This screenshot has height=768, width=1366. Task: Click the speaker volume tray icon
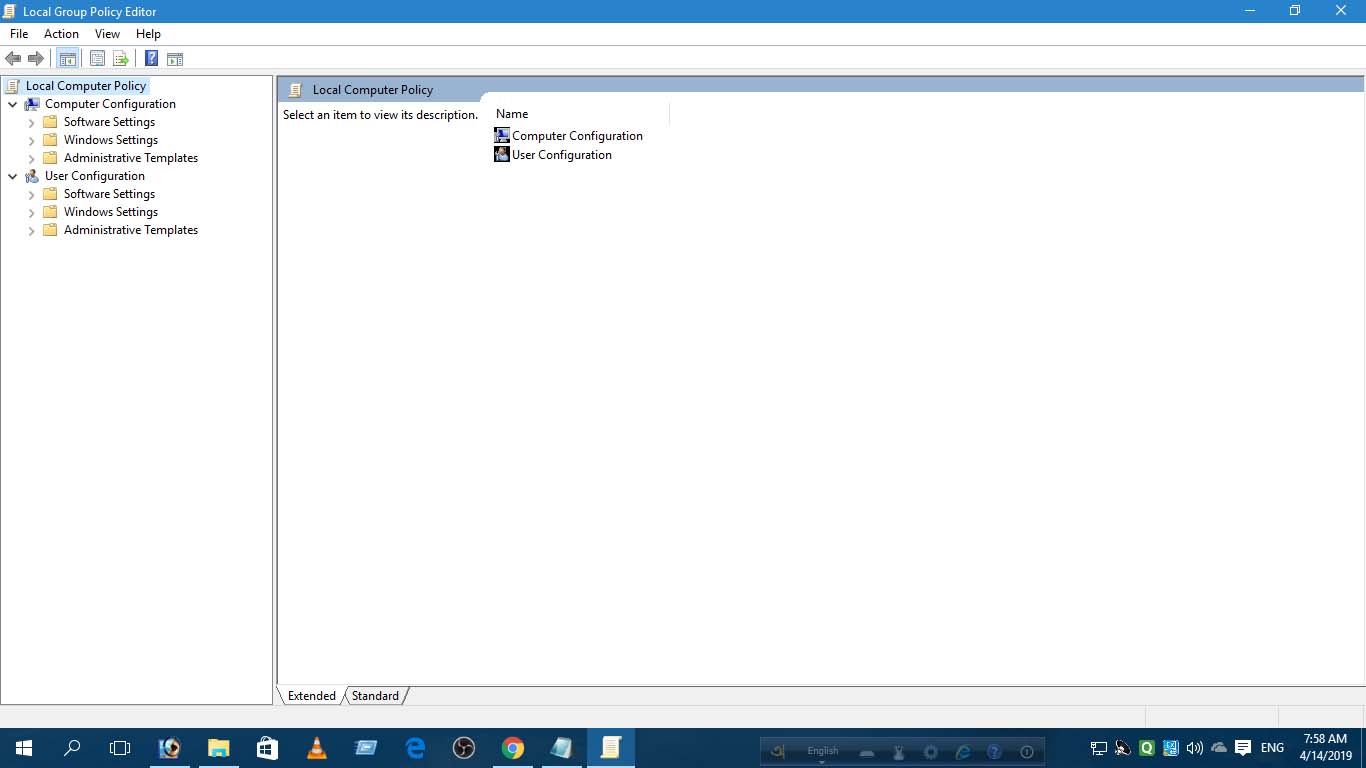pyautogui.click(x=1194, y=748)
